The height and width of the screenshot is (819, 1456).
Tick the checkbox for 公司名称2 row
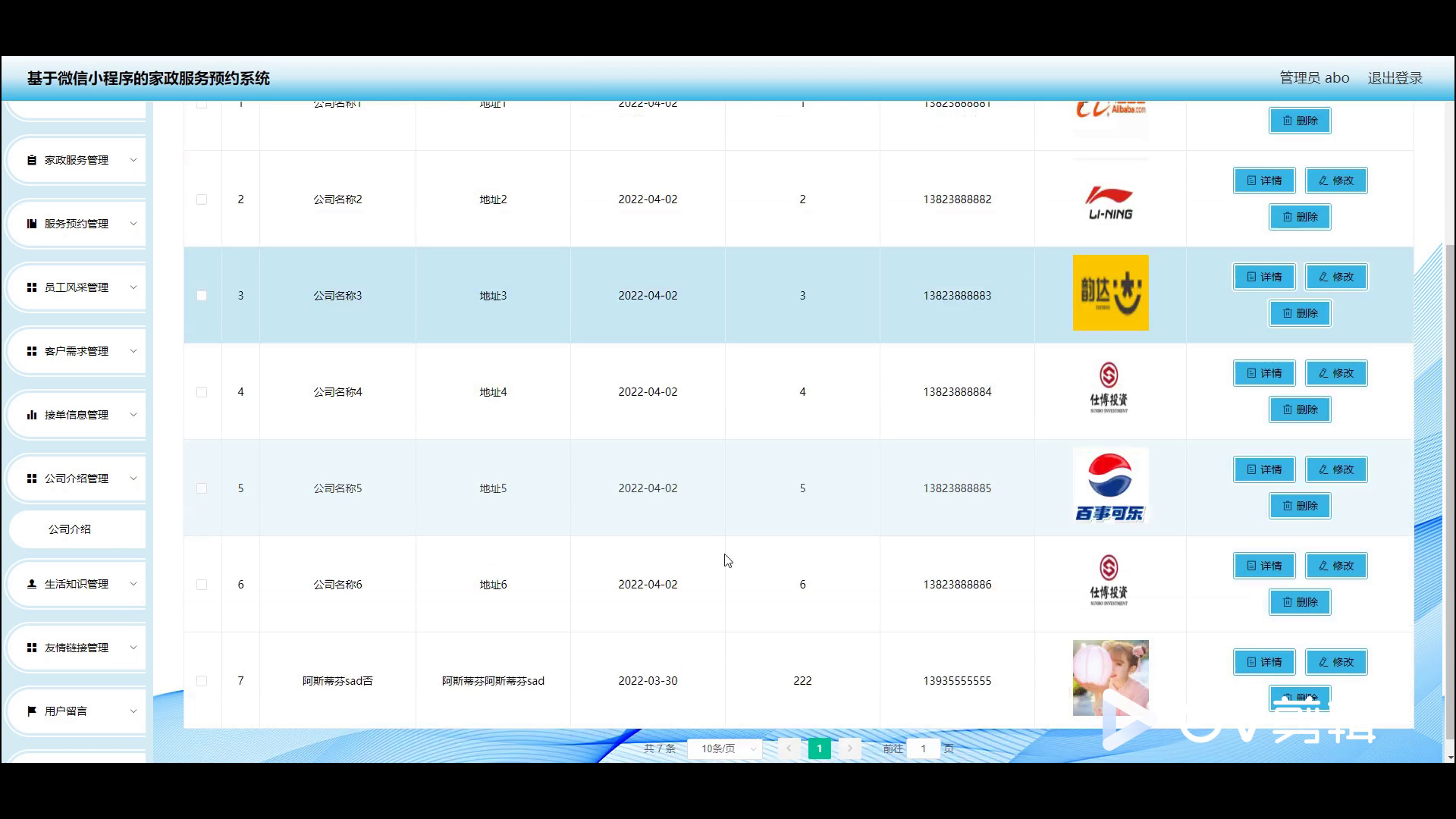202,199
